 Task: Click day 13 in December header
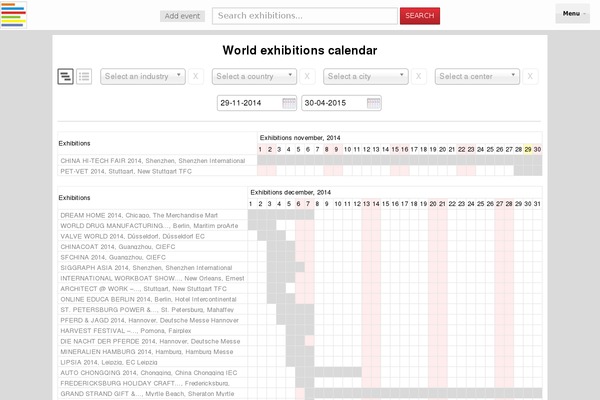point(367,204)
